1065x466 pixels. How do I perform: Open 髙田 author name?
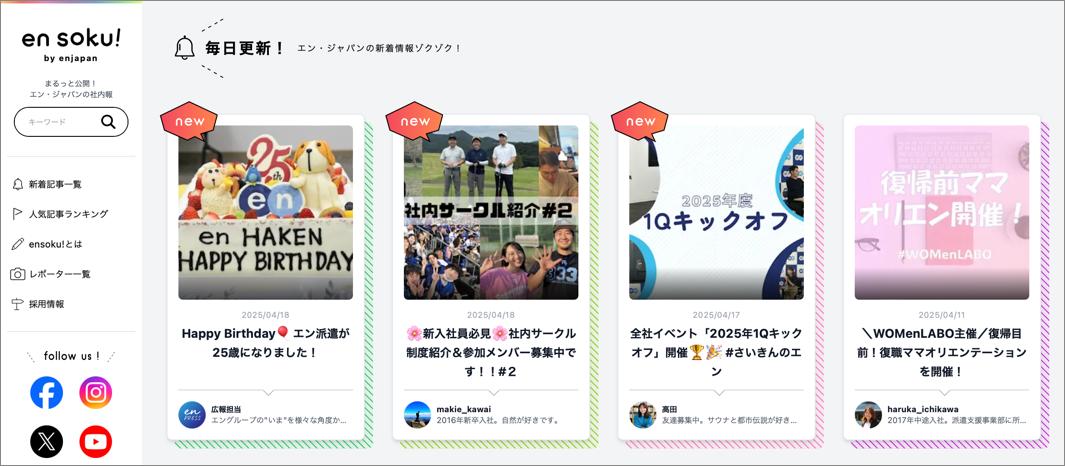[x=670, y=409]
